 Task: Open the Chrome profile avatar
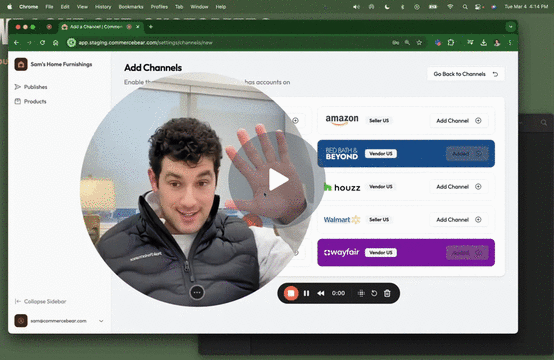(x=497, y=43)
